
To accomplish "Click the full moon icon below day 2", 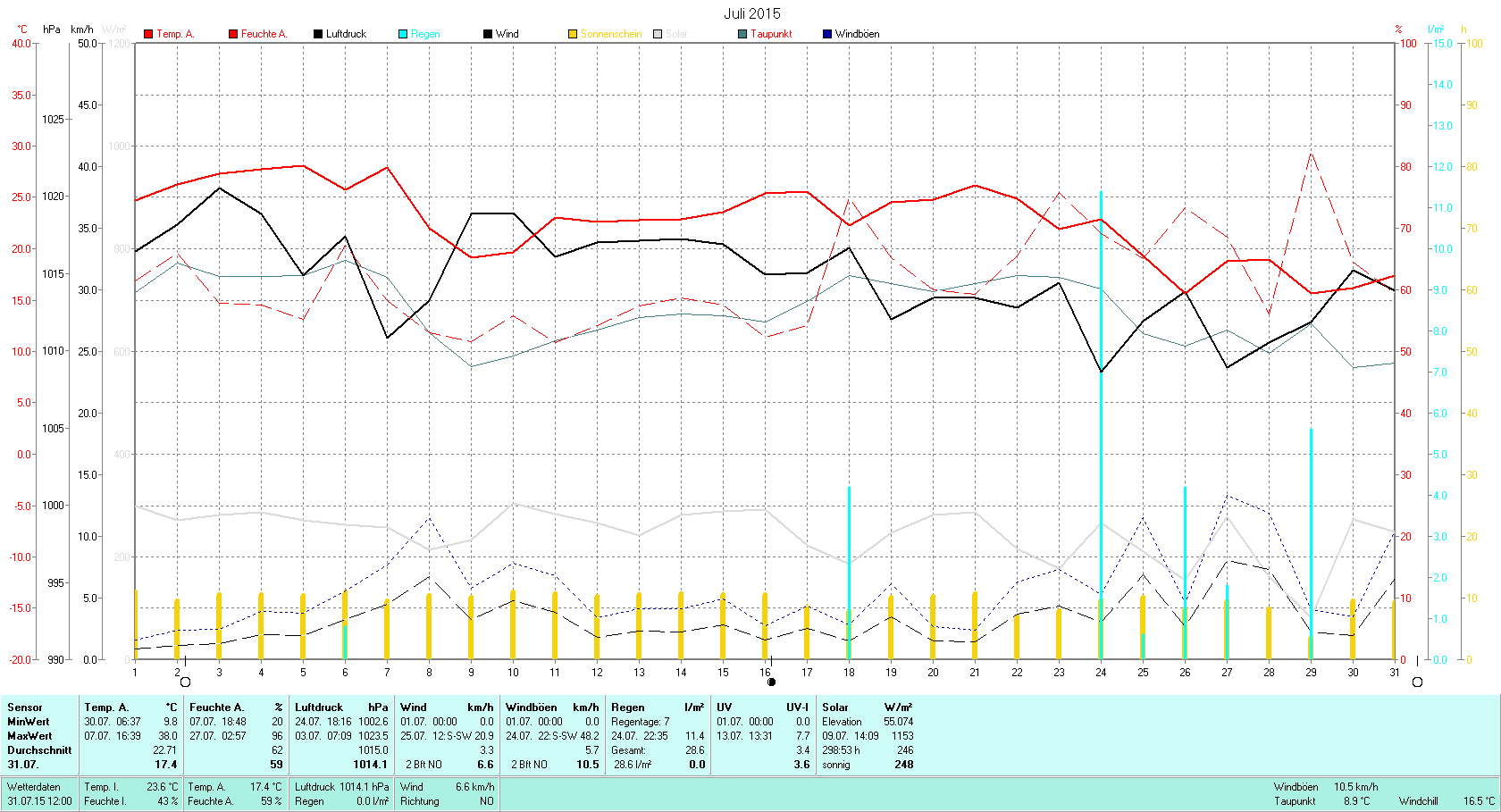I will point(185,682).
